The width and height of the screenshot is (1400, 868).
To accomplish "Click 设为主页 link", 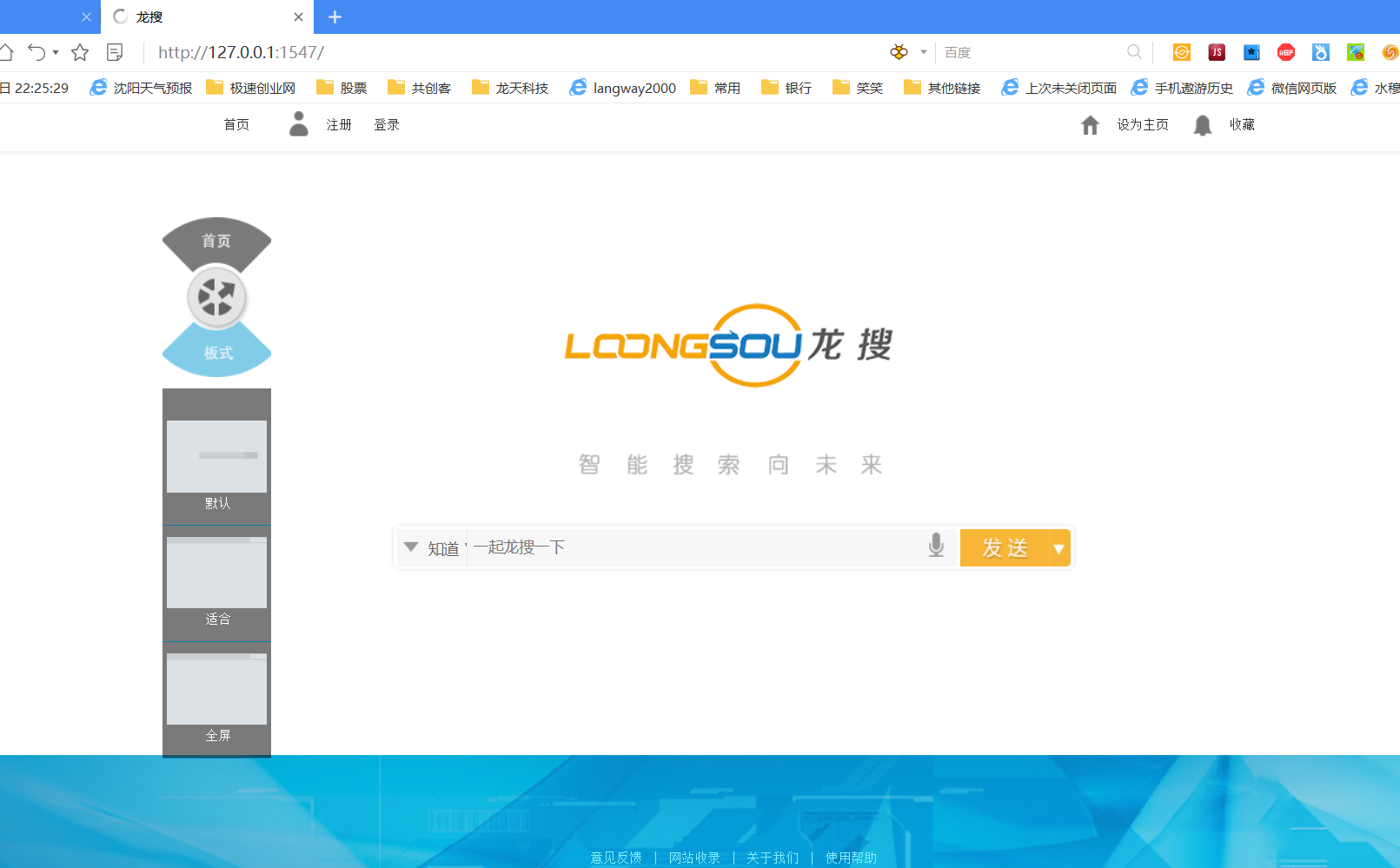I will (1143, 124).
